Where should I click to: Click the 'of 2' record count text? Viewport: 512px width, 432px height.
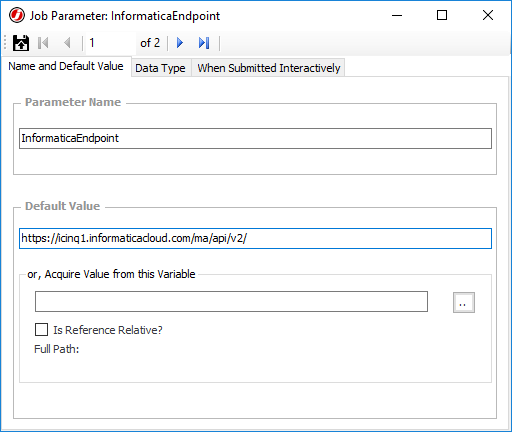150,43
